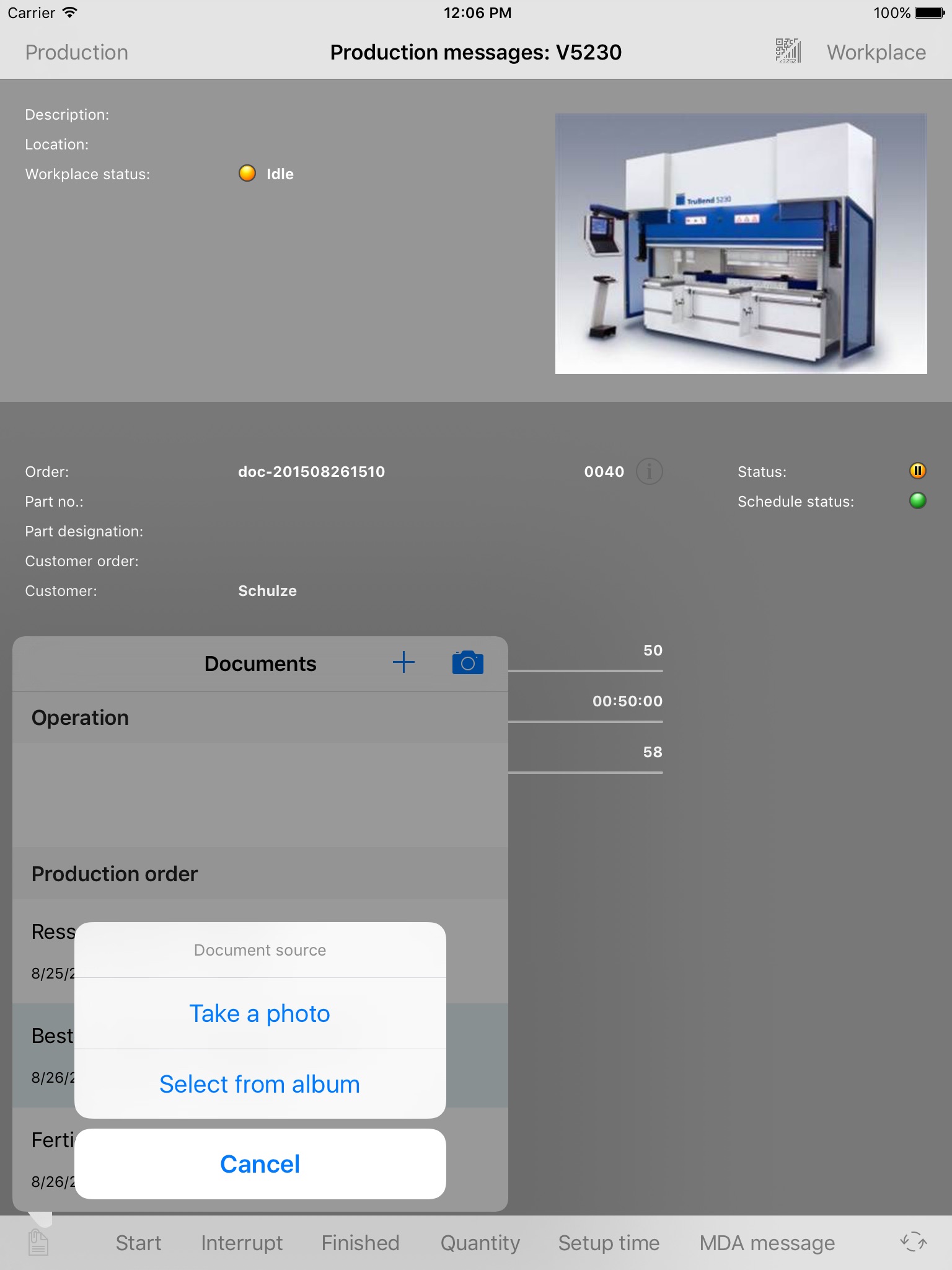Screen dimensions: 952x1270
Task: Tap Start in the bottom toolbar
Action: pyautogui.click(x=138, y=1243)
